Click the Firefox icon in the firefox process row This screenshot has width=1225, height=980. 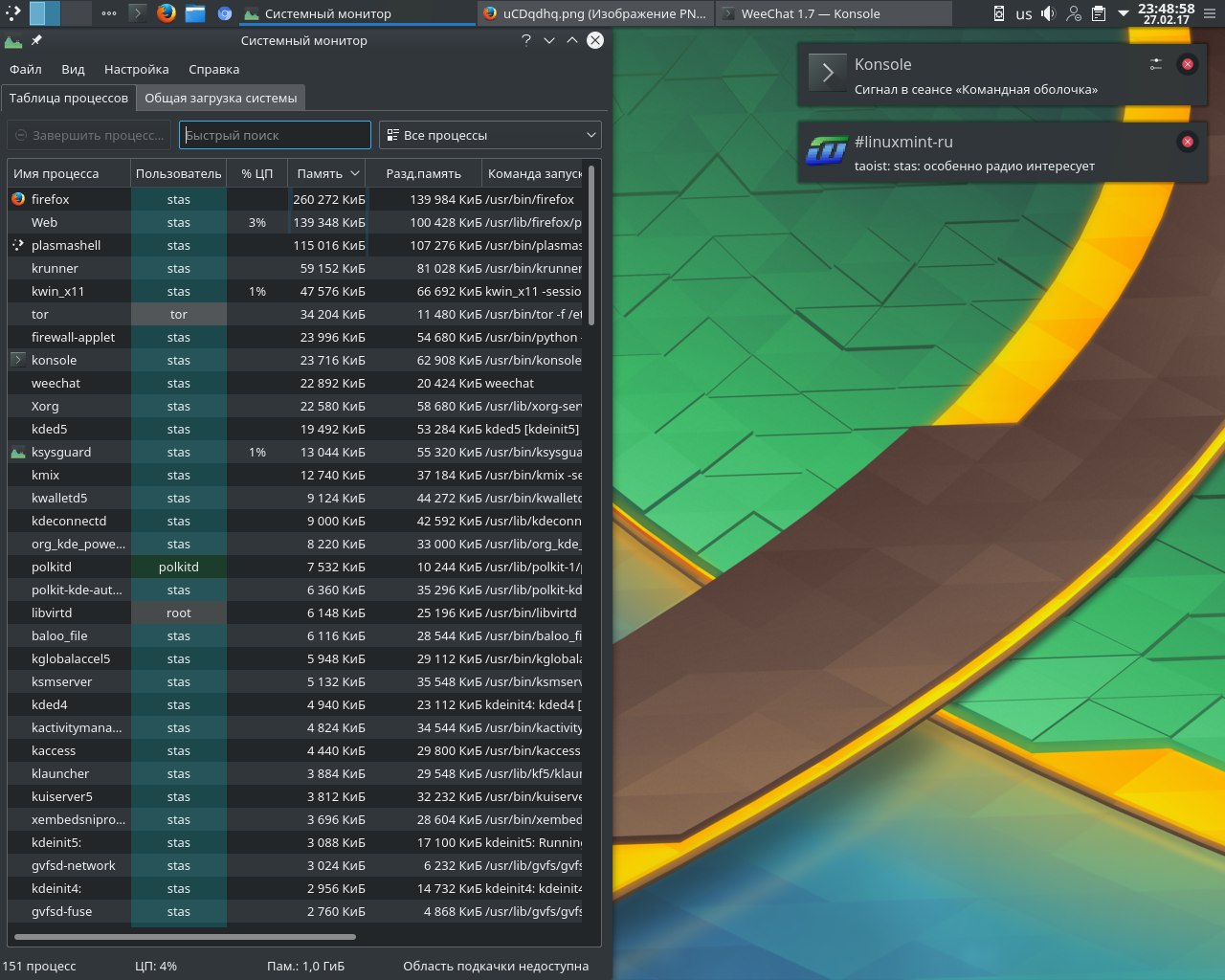point(18,199)
